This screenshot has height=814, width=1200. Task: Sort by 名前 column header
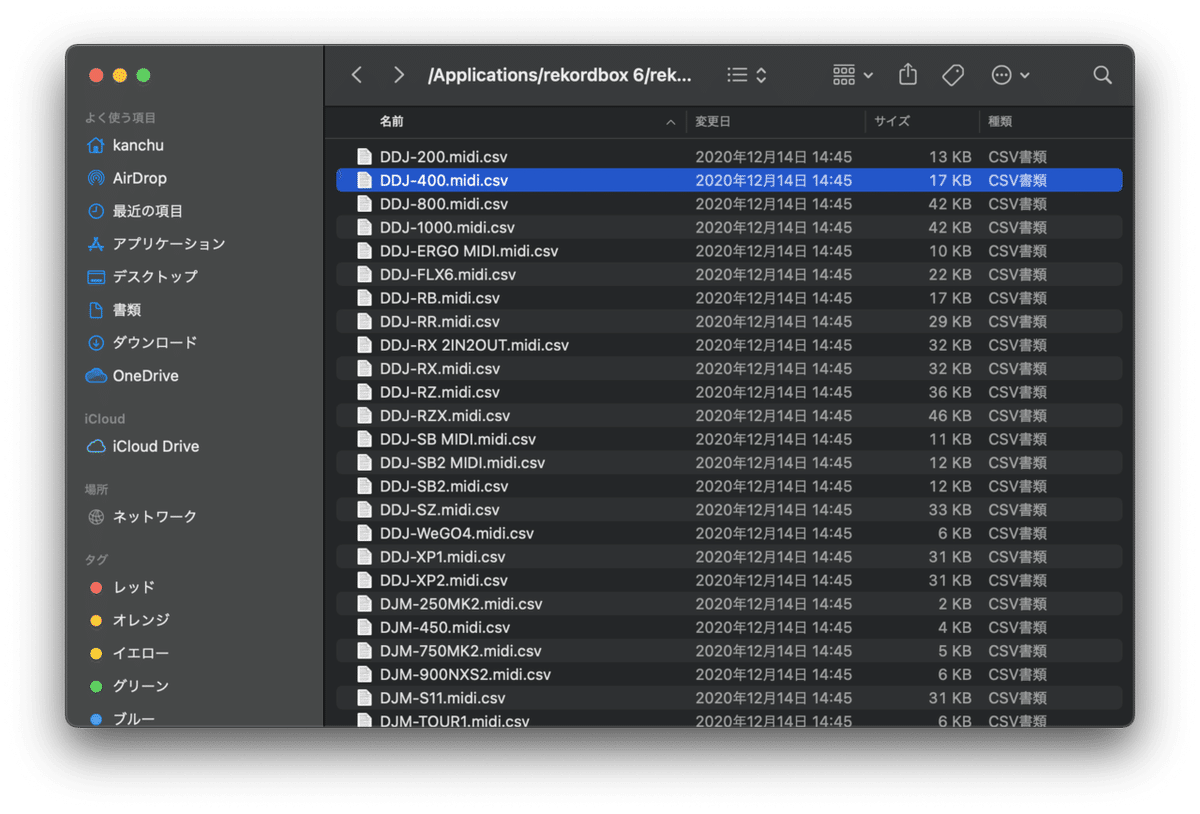point(392,121)
